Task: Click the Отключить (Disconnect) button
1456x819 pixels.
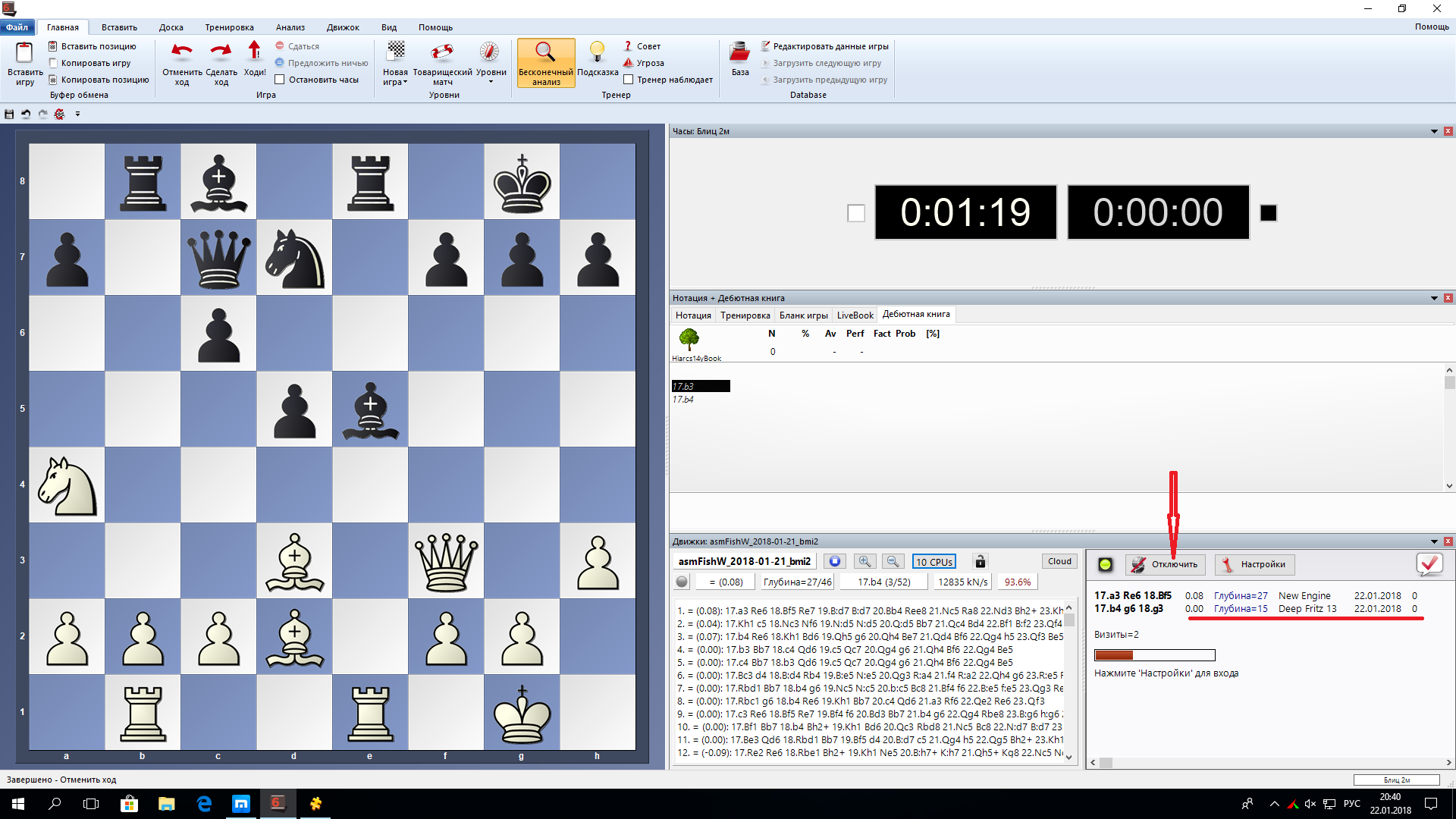Action: coord(1165,564)
